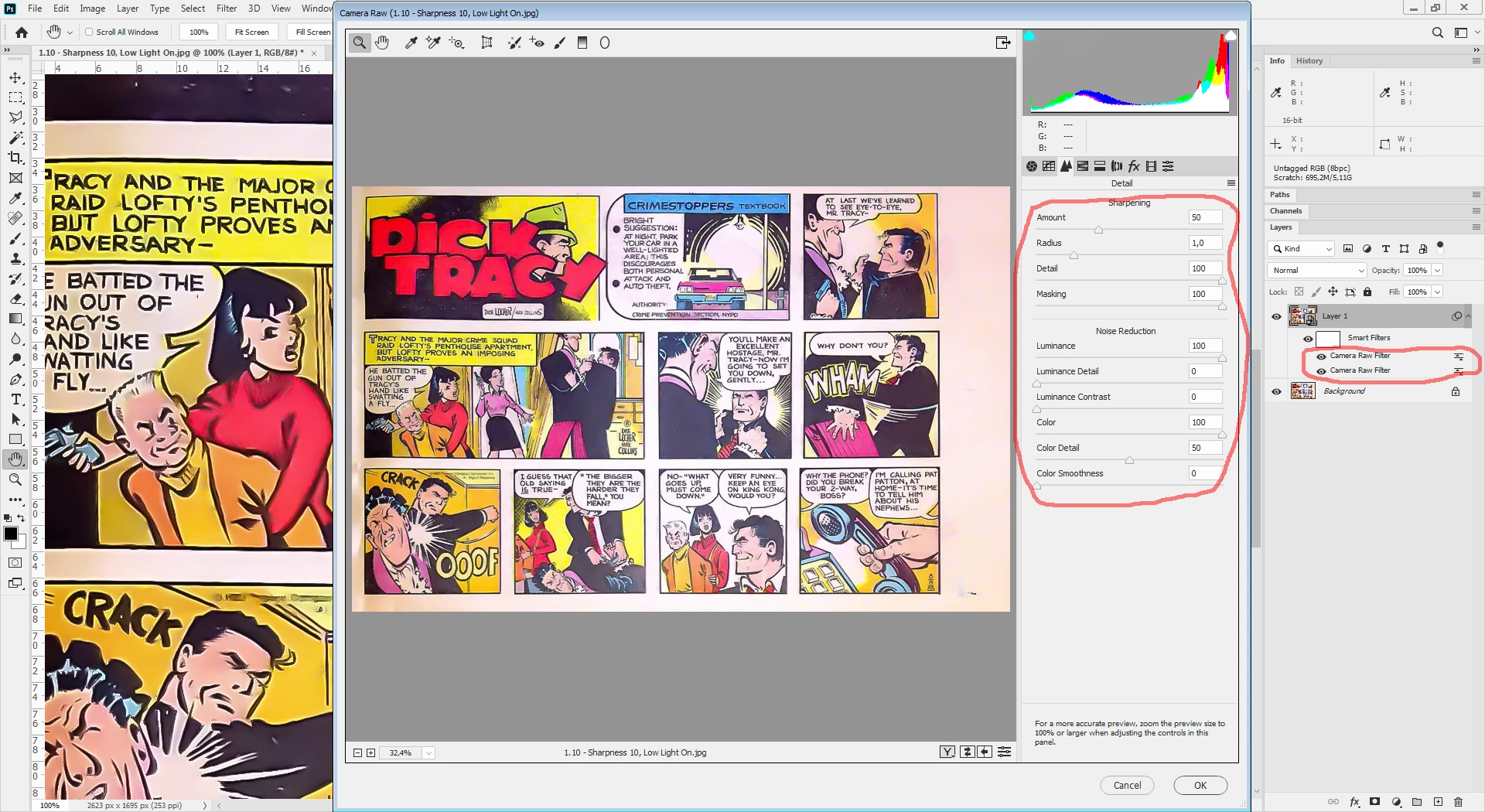The width and height of the screenshot is (1485, 812).
Task: Open the Calibration panel icon
Action: pos(1151,166)
